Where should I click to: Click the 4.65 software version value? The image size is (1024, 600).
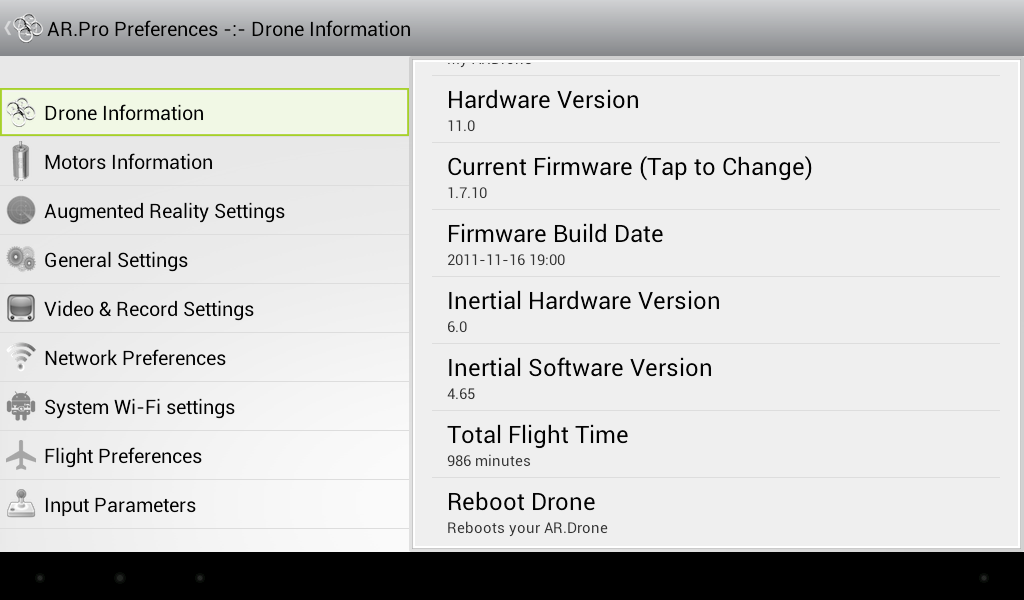tap(461, 394)
